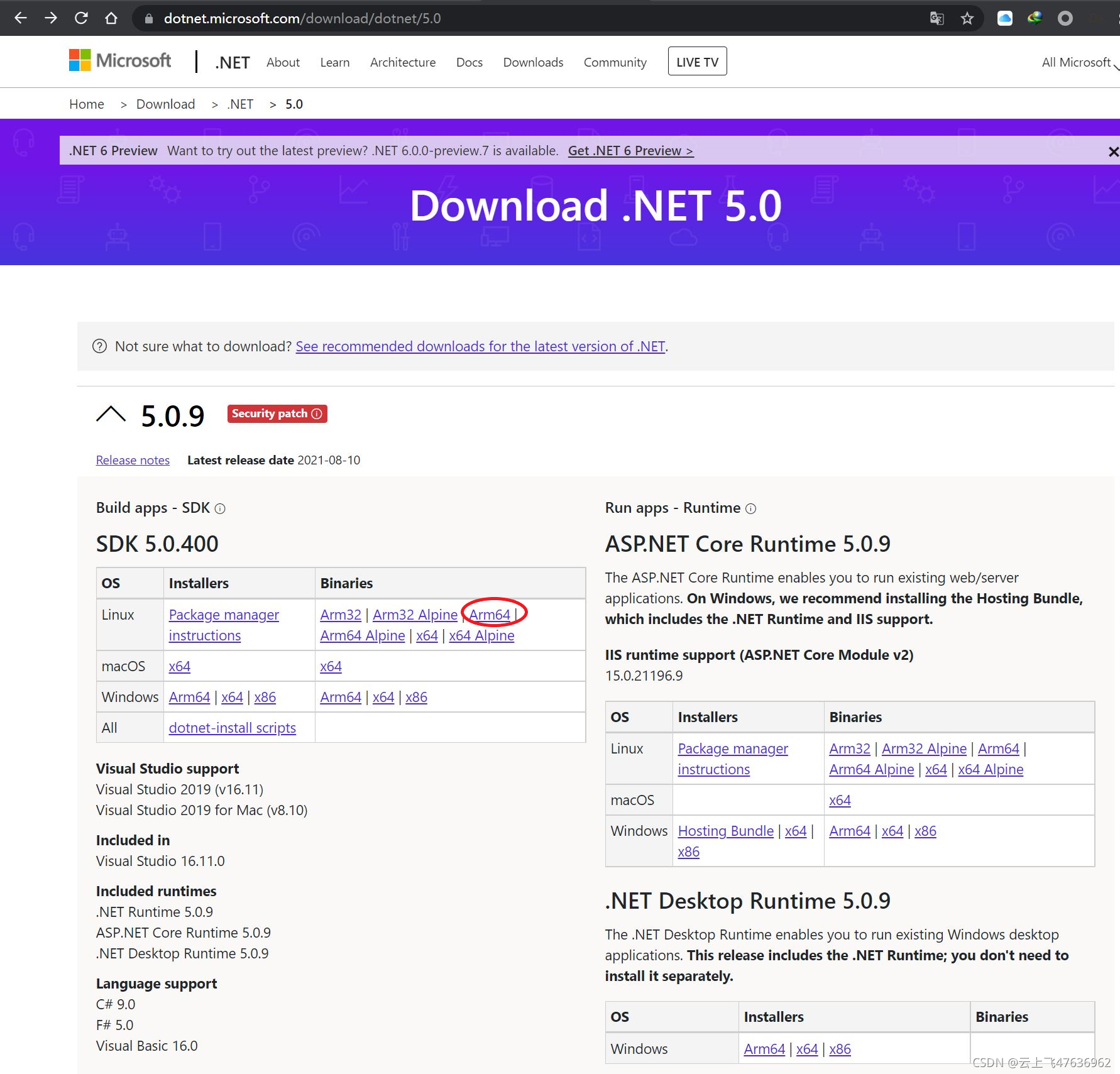
Task: Click the address bar URL
Action: tap(302, 18)
